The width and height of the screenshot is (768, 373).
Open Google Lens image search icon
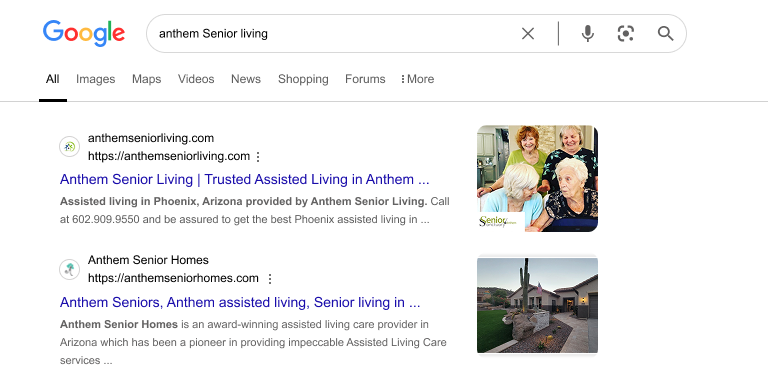tap(626, 33)
